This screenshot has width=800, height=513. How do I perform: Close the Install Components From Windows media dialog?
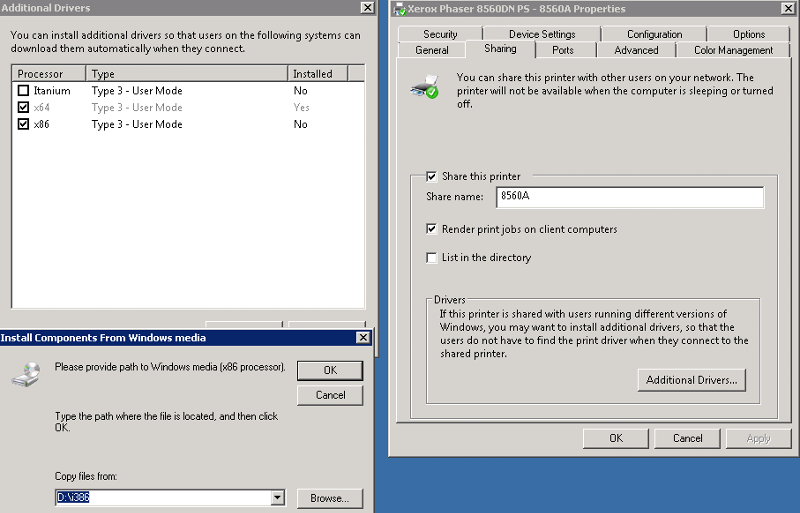(x=363, y=337)
